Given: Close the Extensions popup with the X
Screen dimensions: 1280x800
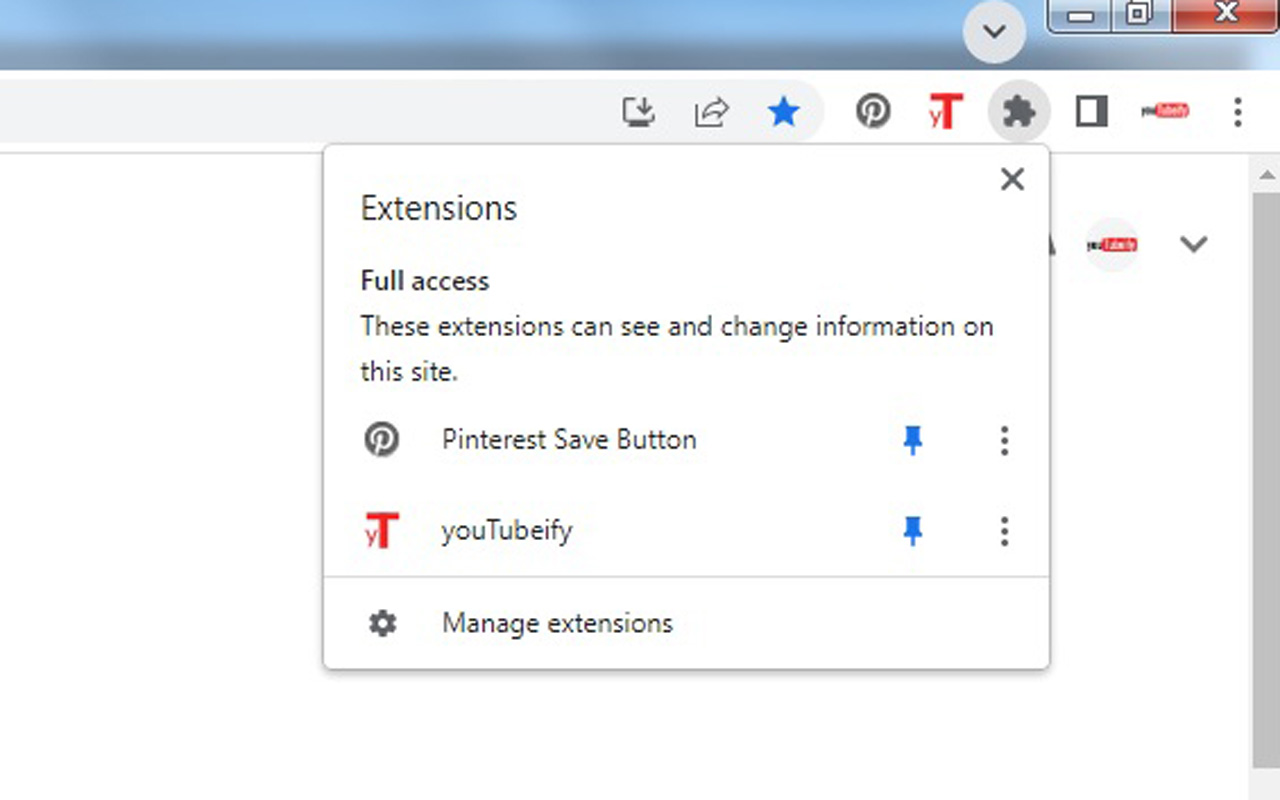Looking at the screenshot, I should (1012, 179).
